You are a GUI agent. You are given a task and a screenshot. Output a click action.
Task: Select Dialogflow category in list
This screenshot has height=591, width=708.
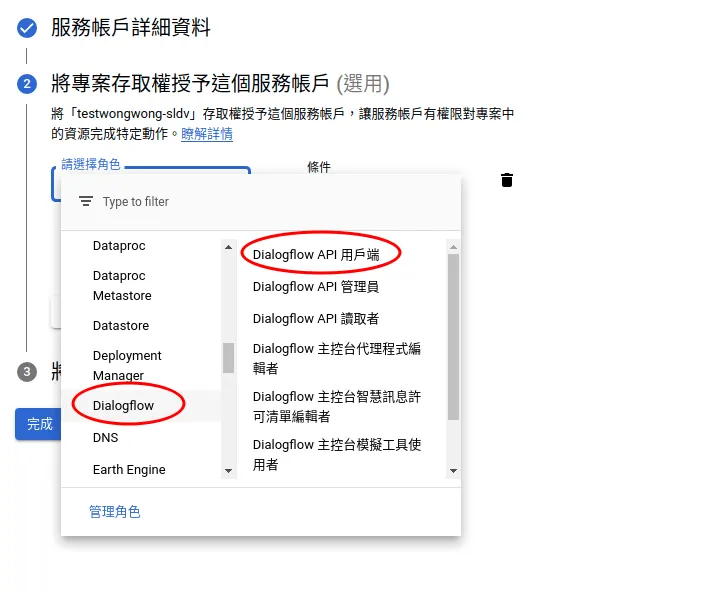[124, 406]
